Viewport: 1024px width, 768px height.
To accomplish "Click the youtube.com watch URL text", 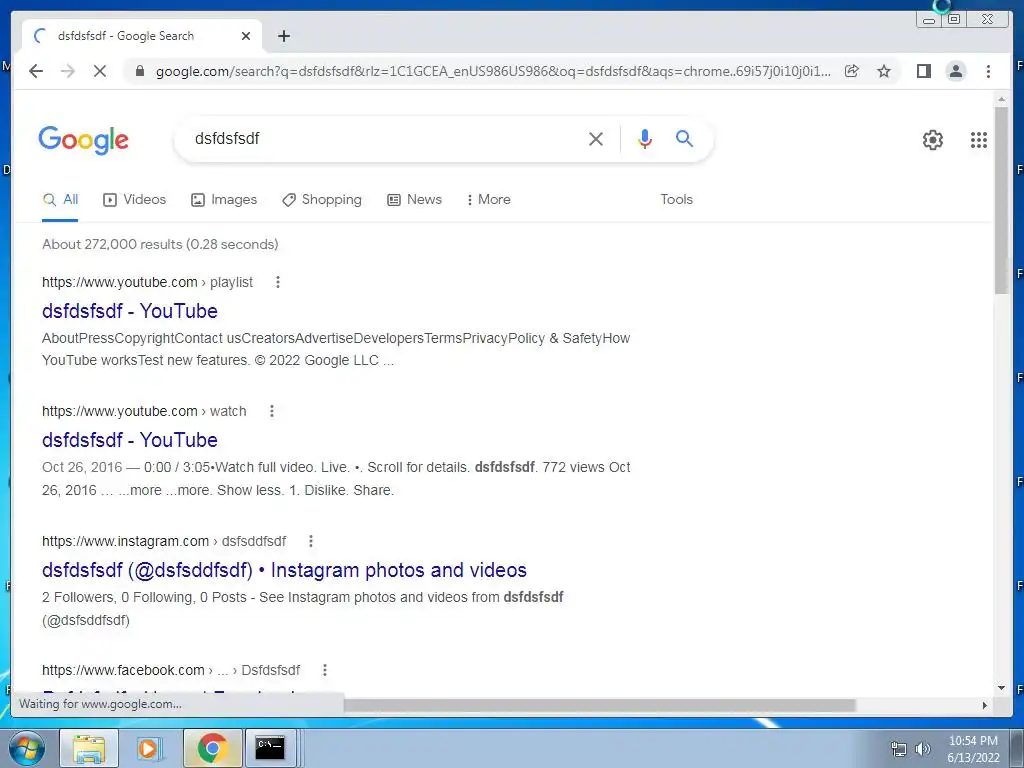I will click(x=144, y=411).
